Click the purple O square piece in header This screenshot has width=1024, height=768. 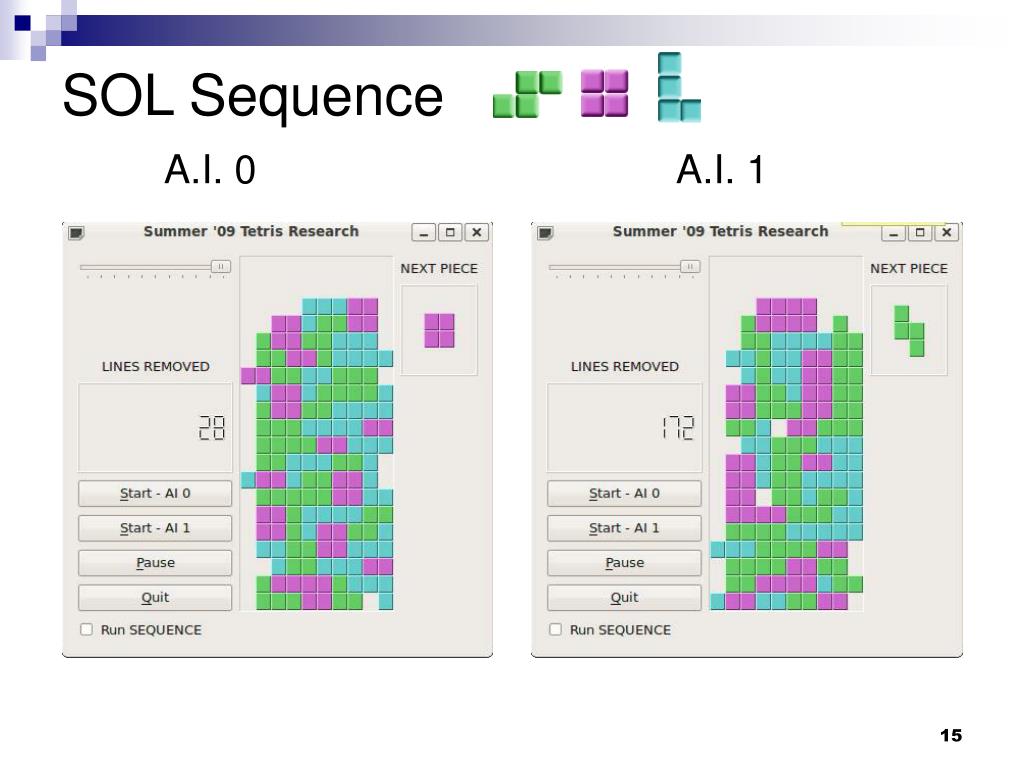click(x=605, y=93)
